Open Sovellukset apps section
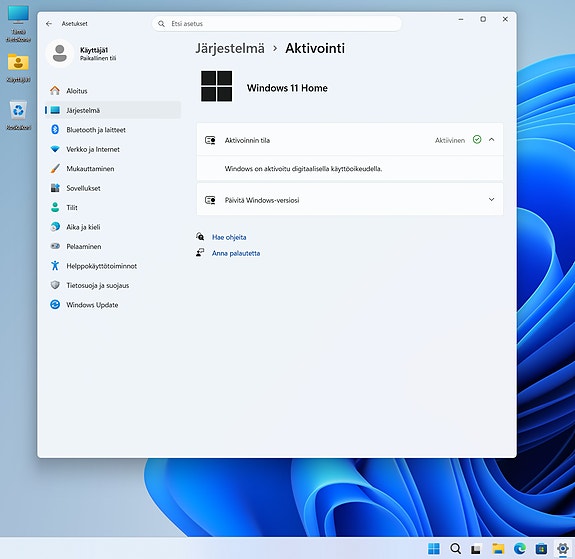 pos(113,188)
